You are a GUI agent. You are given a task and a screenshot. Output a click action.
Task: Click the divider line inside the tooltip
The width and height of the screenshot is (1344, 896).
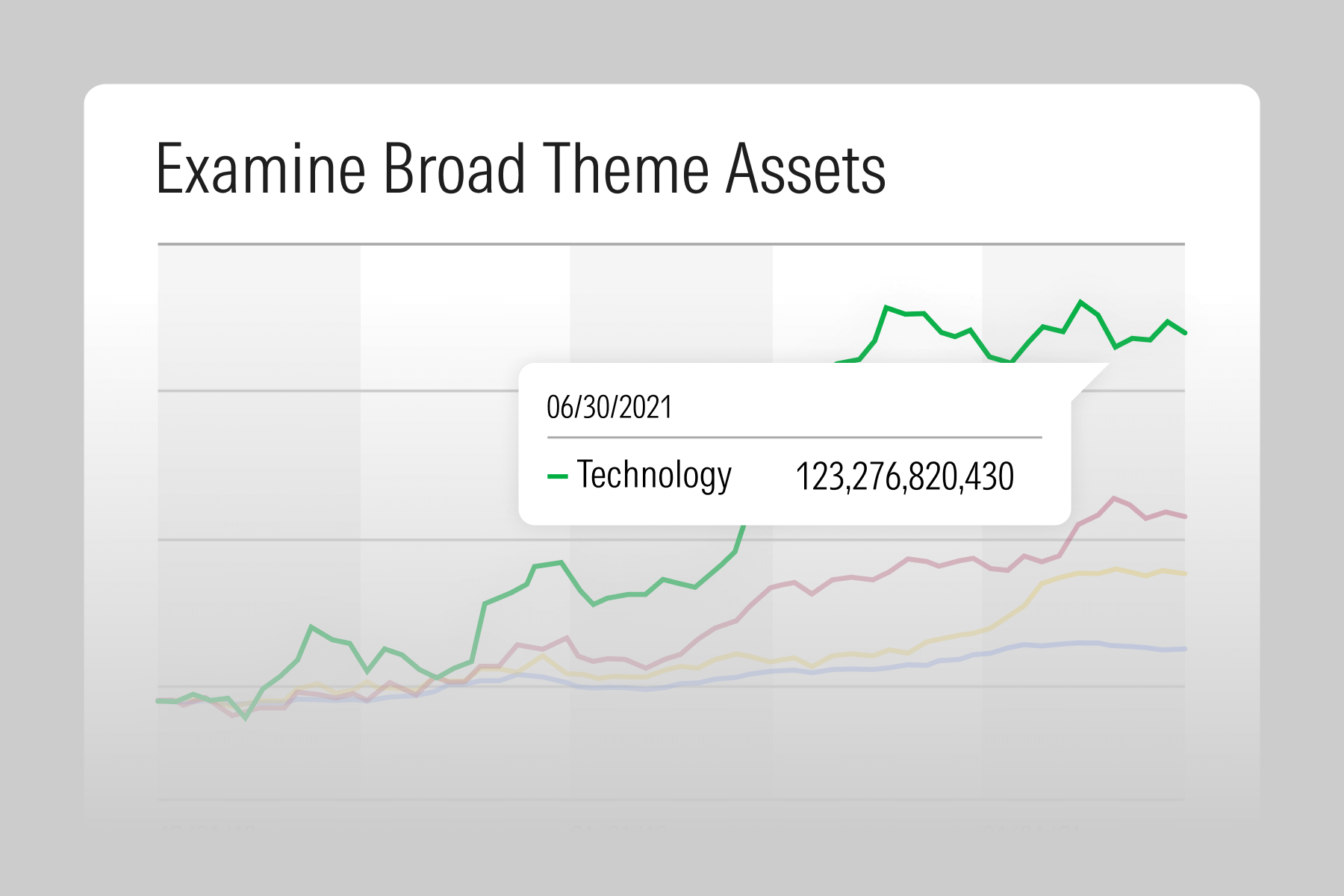tap(794, 438)
